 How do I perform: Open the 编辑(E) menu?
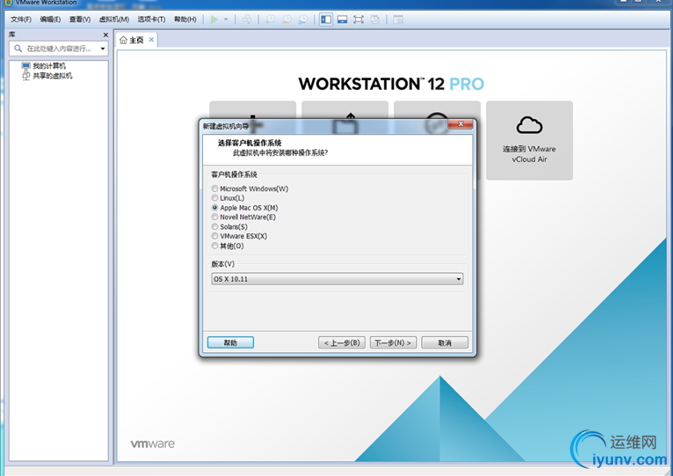[x=50, y=19]
